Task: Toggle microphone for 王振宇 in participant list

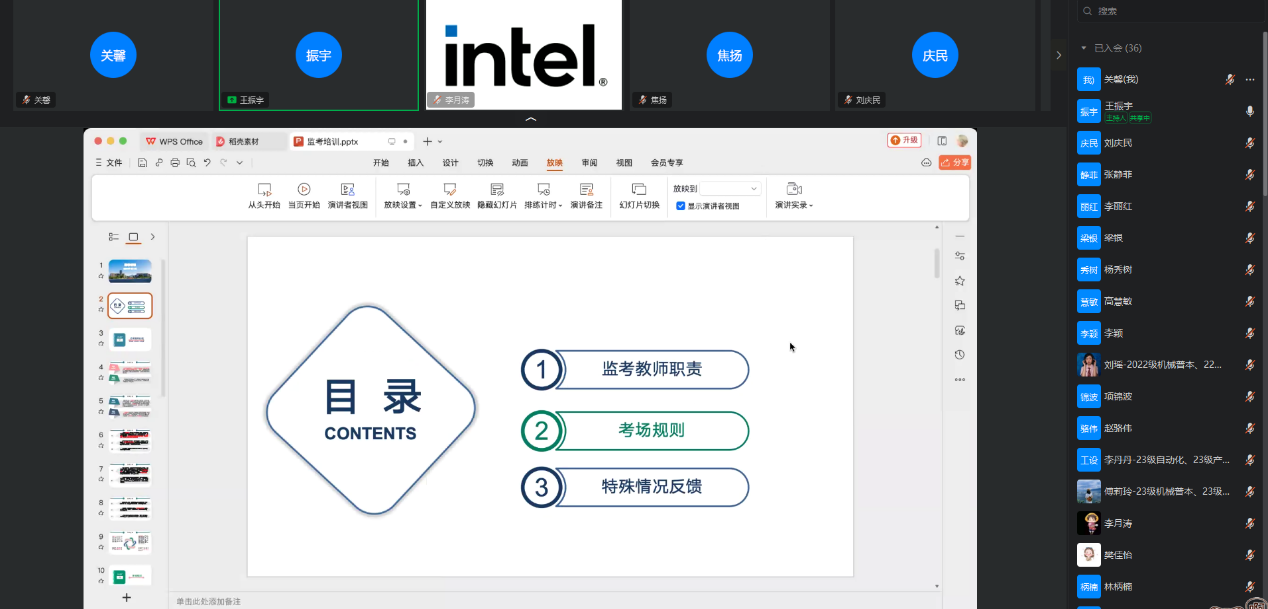Action: (1250, 111)
